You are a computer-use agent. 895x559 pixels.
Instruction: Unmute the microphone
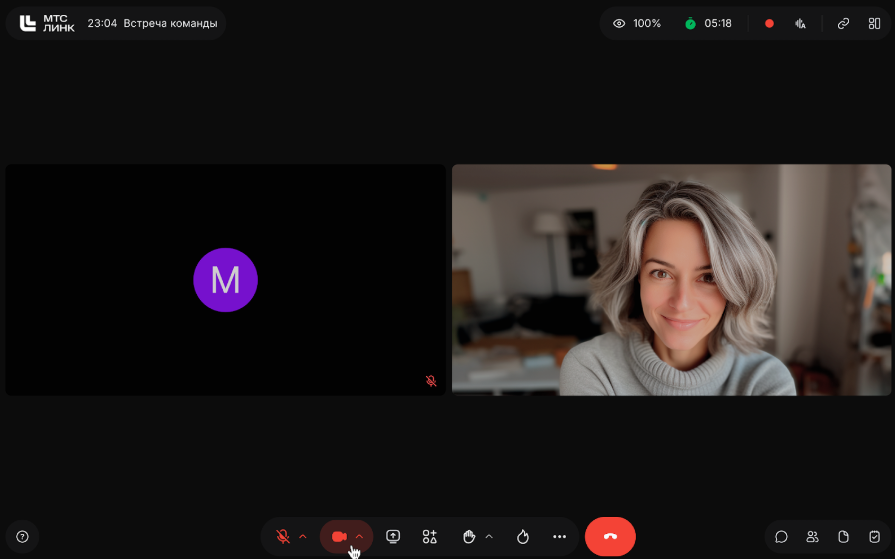(x=283, y=537)
